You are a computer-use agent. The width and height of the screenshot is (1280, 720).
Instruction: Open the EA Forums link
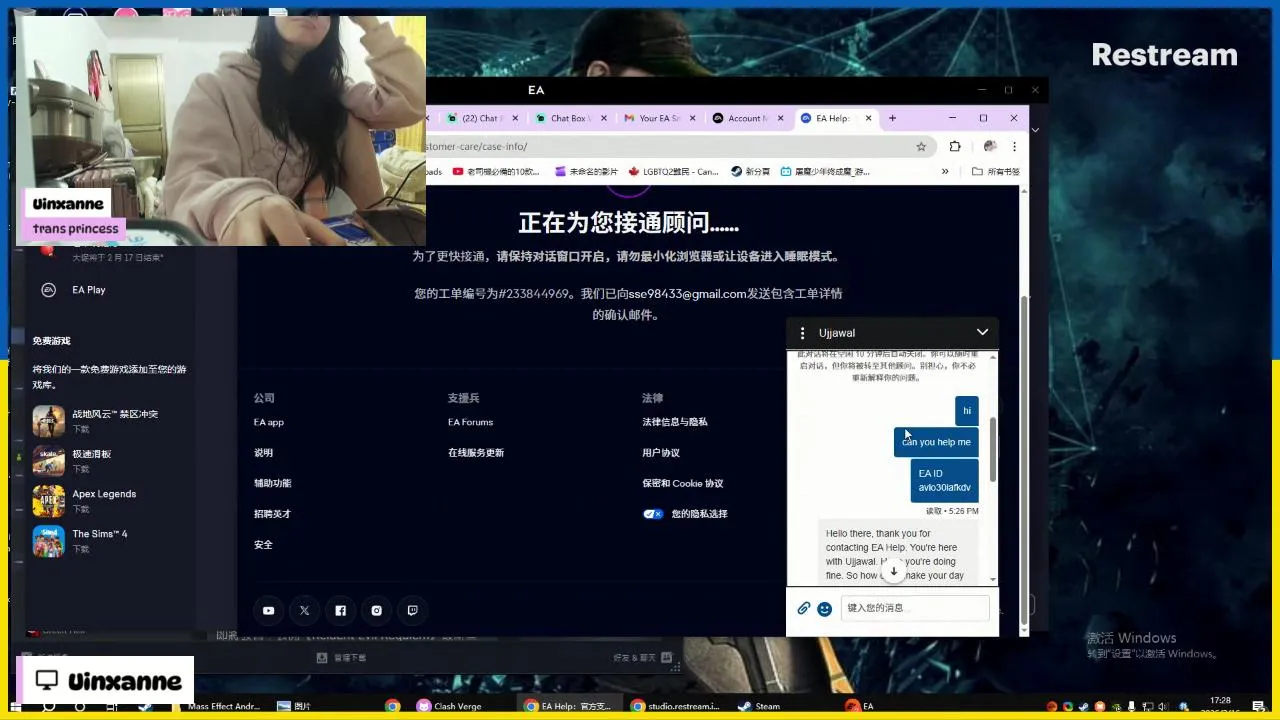click(470, 422)
